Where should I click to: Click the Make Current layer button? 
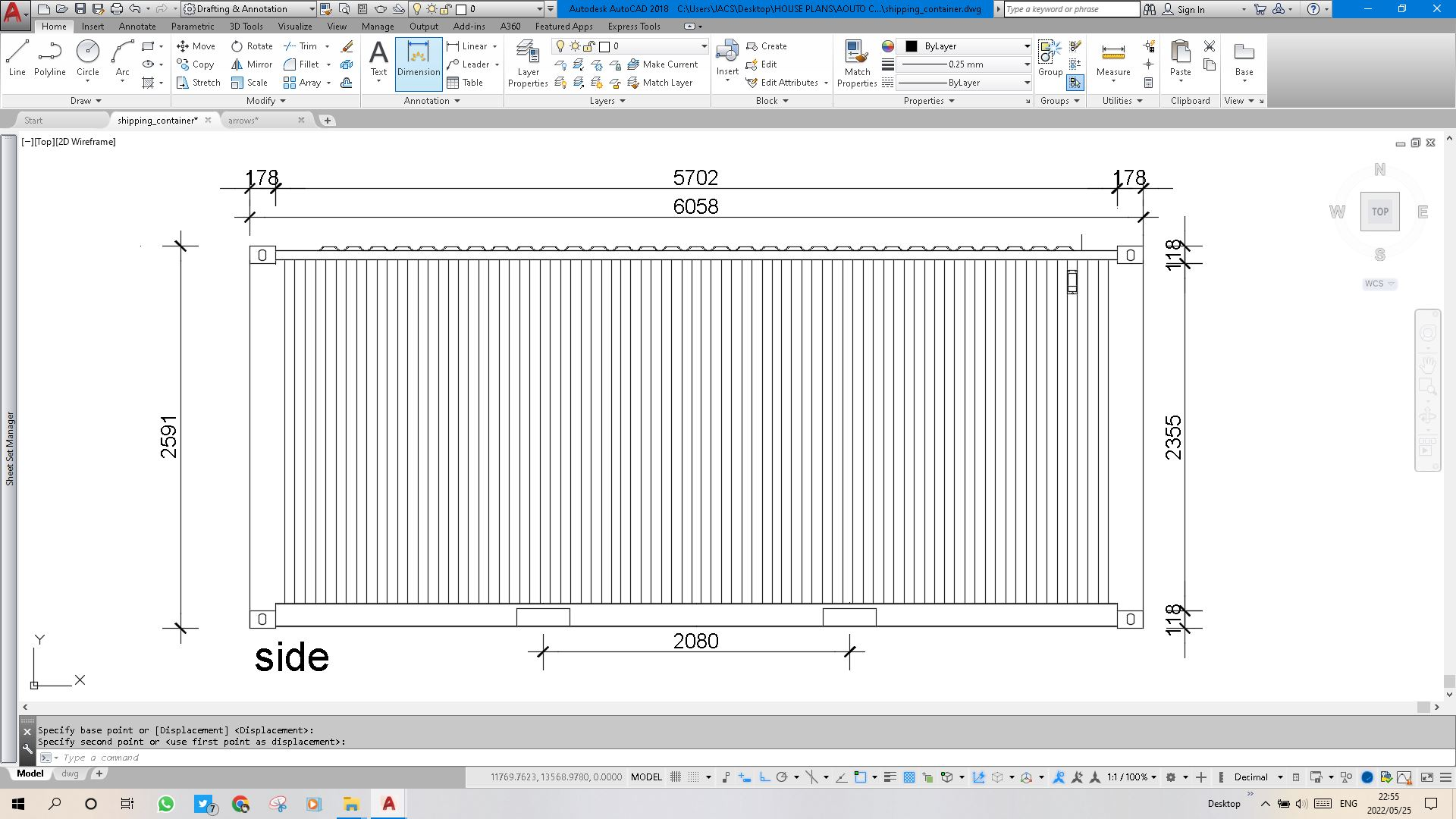662,64
